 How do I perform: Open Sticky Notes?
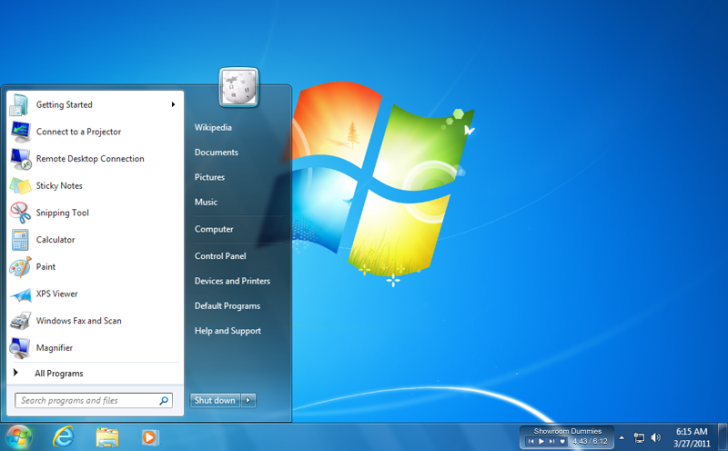coord(59,186)
